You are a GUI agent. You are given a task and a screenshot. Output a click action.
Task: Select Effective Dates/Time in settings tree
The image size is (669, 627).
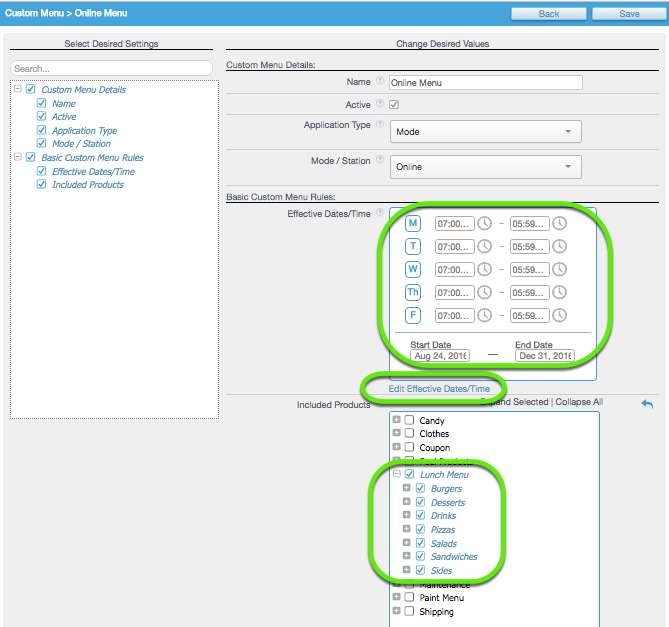click(x=93, y=171)
